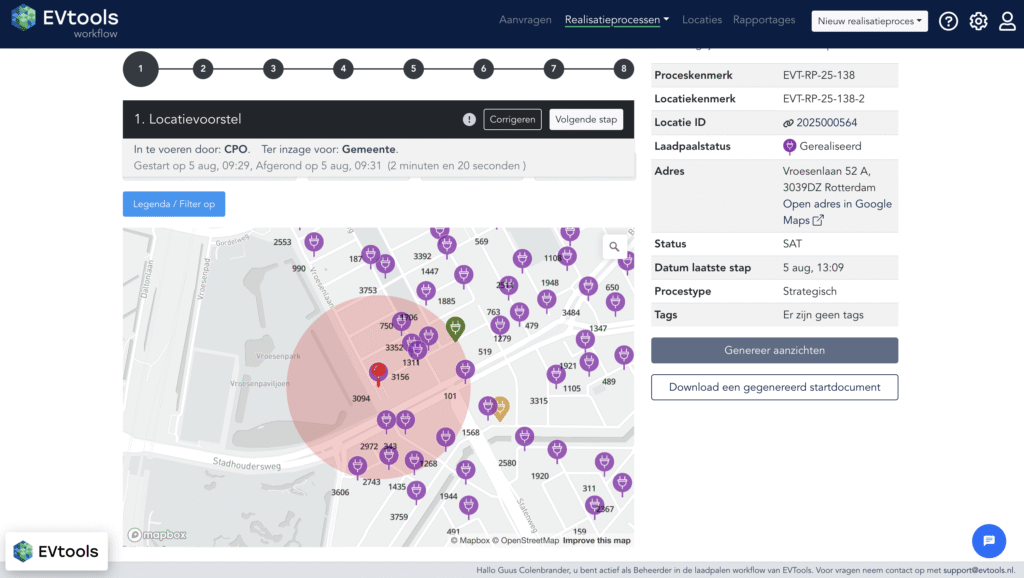Click the map search magnifier icon
Screen dimensions: 1024x578
(614, 247)
